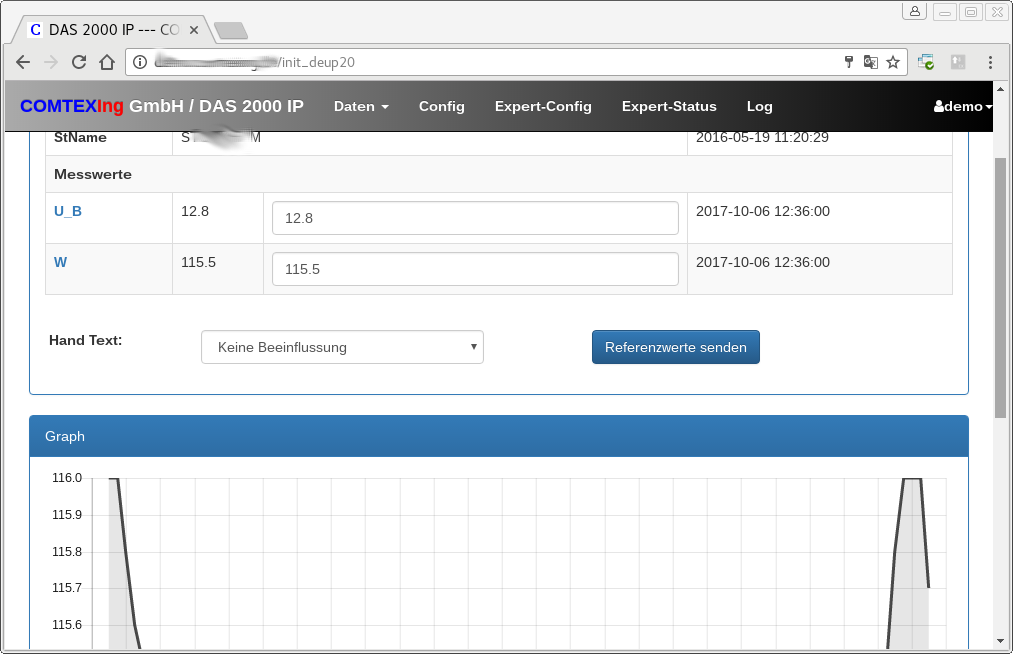The width and height of the screenshot is (1013, 654).
Task: Click the back navigation arrow
Action: coord(23,62)
